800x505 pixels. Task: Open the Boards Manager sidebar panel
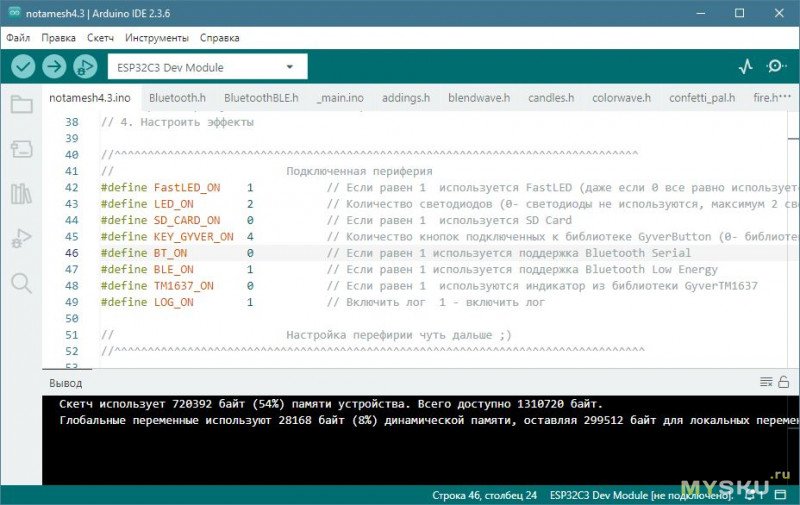21,149
